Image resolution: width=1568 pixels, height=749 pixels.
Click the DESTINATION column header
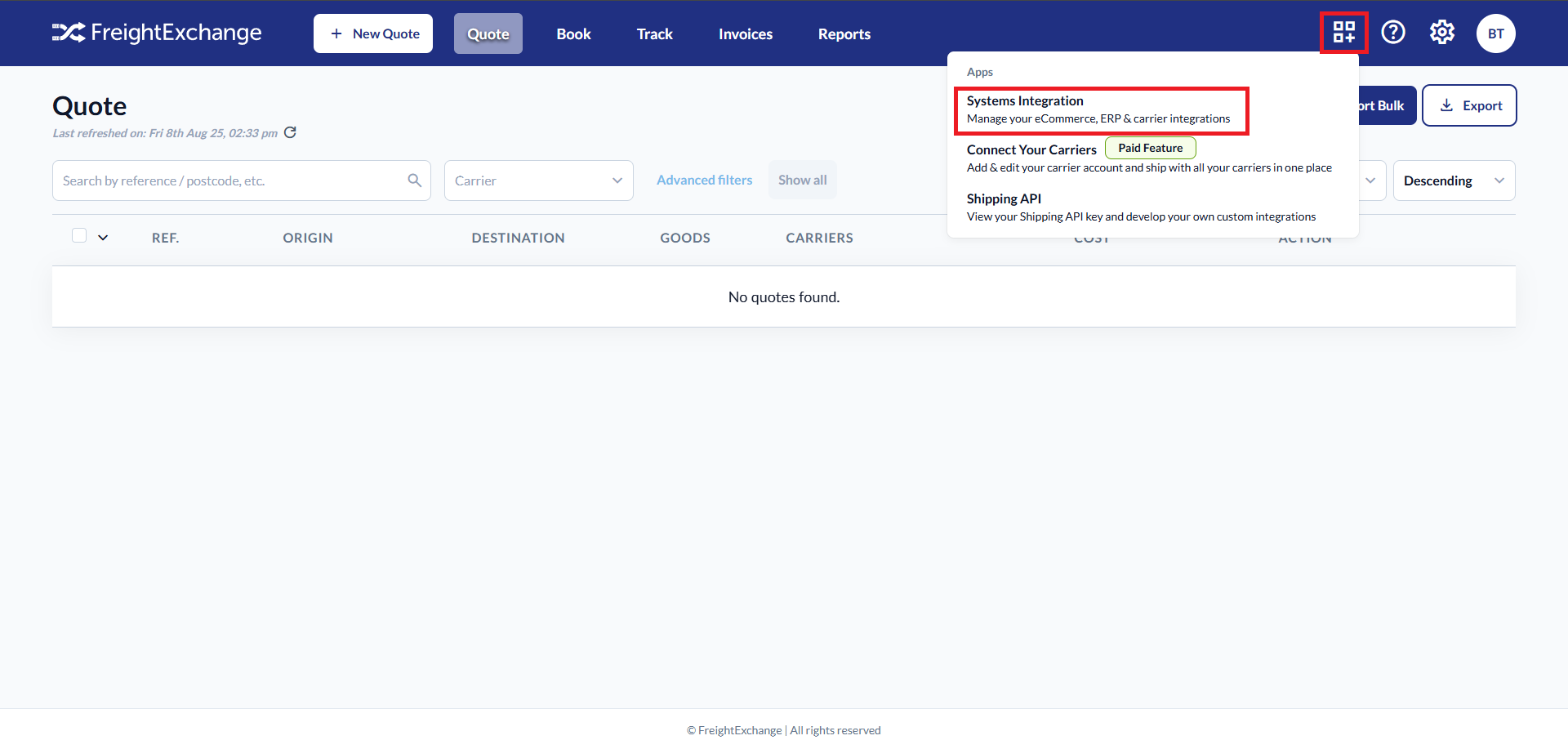tap(518, 238)
